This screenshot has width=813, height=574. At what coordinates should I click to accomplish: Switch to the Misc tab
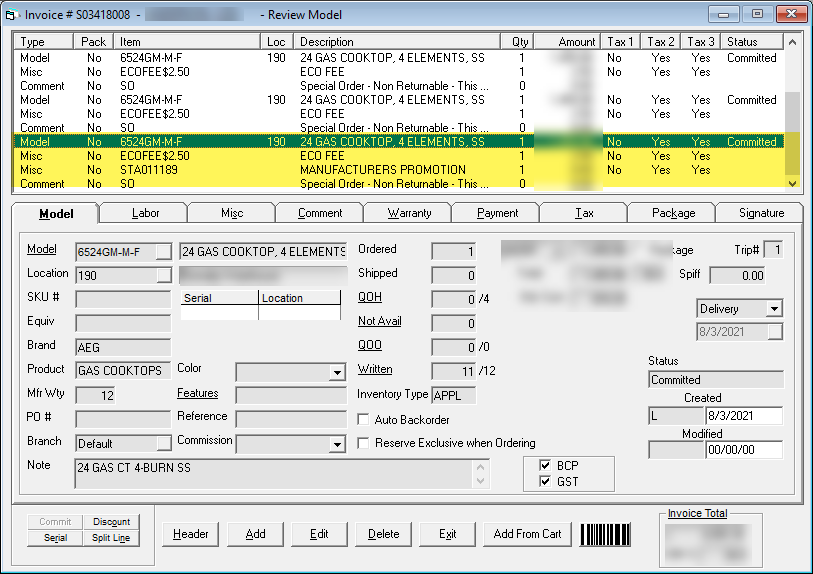click(x=232, y=213)
